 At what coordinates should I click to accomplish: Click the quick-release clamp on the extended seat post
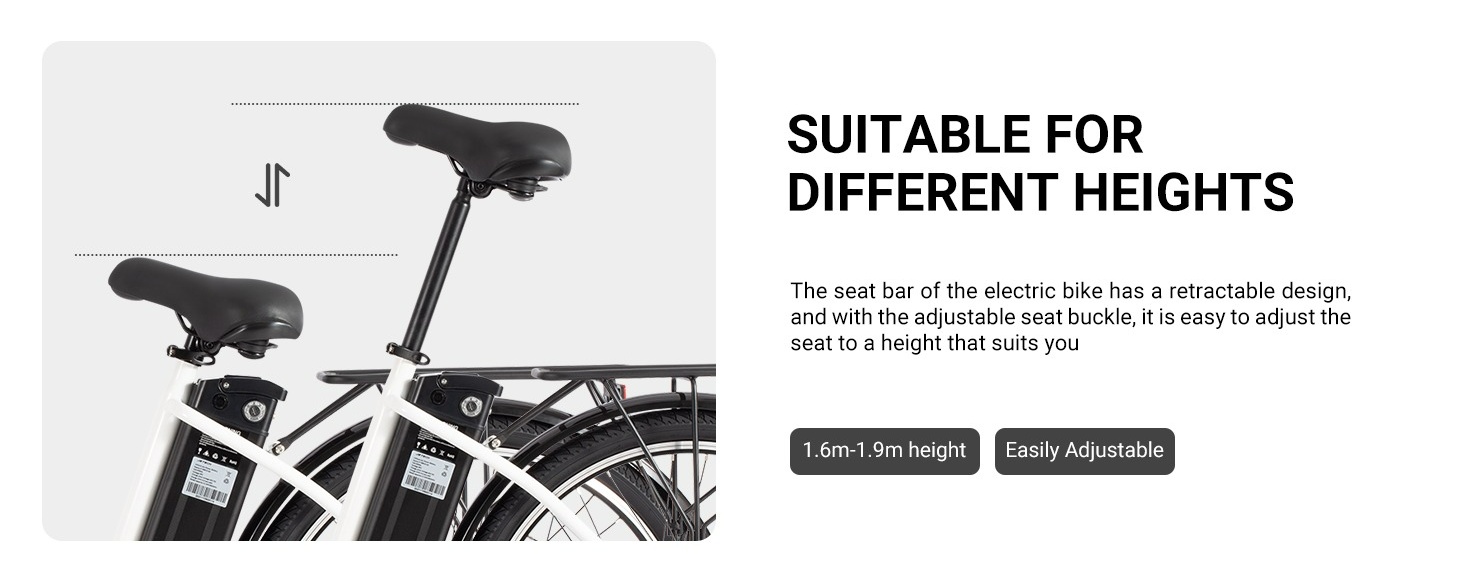[406, 352]
